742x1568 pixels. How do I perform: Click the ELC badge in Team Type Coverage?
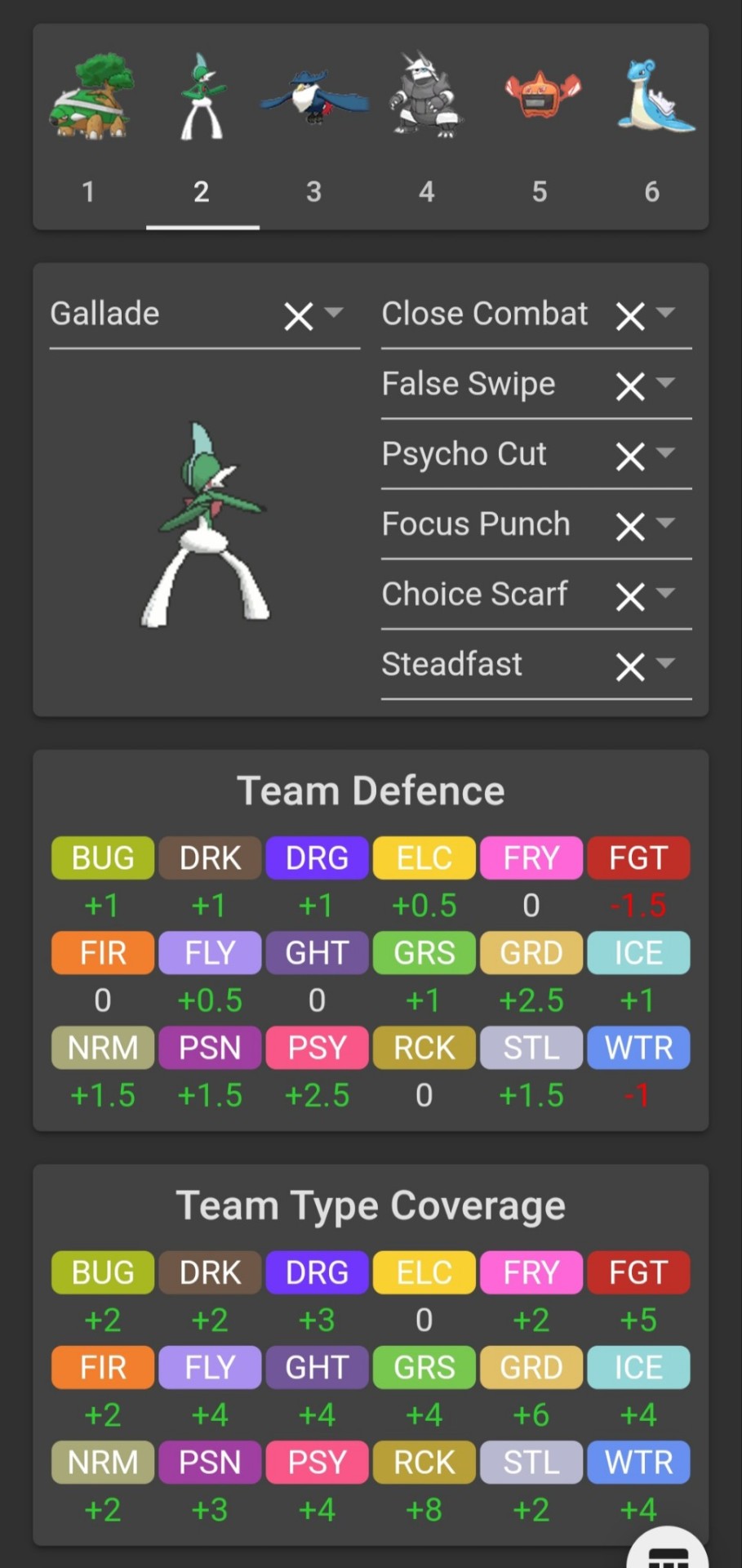(x=424, y=1272)
